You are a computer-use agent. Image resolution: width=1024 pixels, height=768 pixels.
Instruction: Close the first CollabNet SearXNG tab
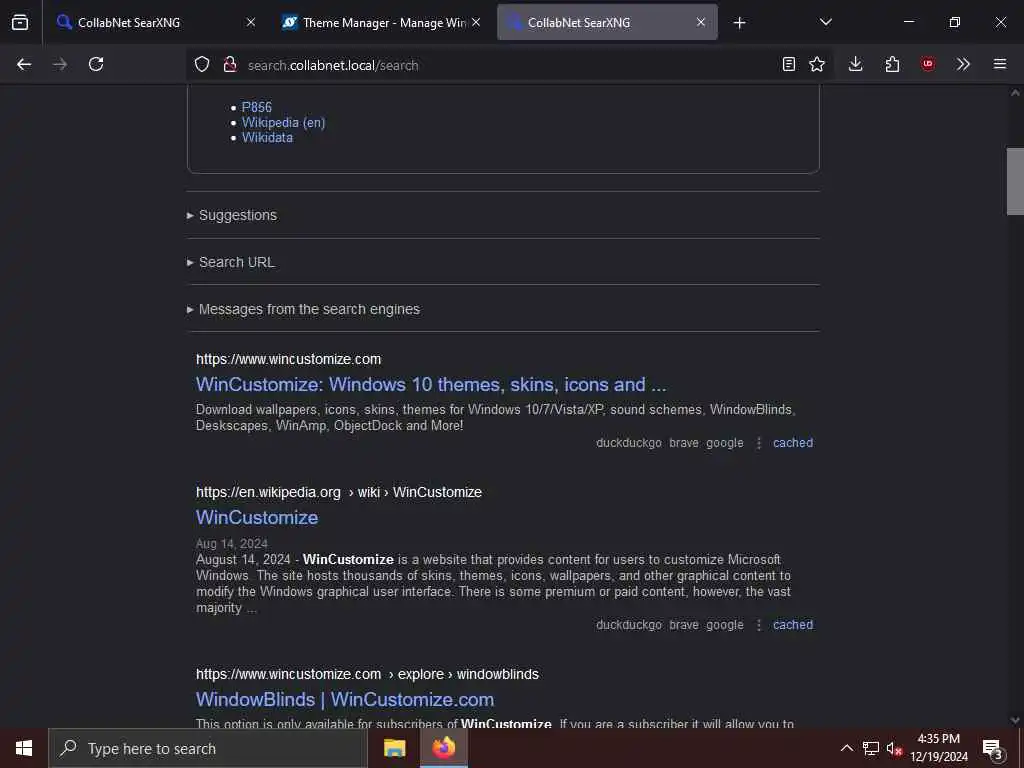tap(251, 22)
